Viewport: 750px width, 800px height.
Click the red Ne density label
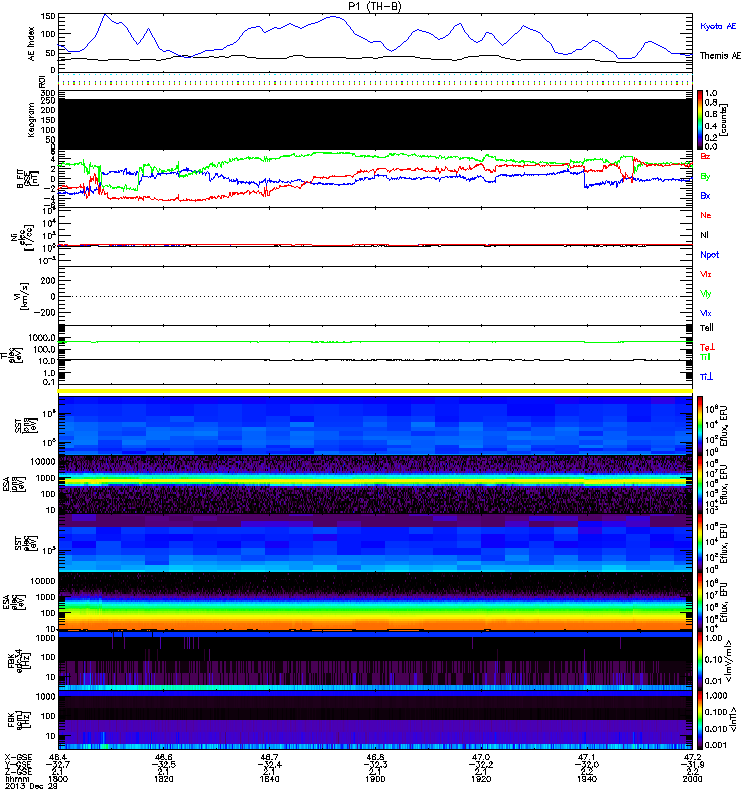[x=706, y=215]
